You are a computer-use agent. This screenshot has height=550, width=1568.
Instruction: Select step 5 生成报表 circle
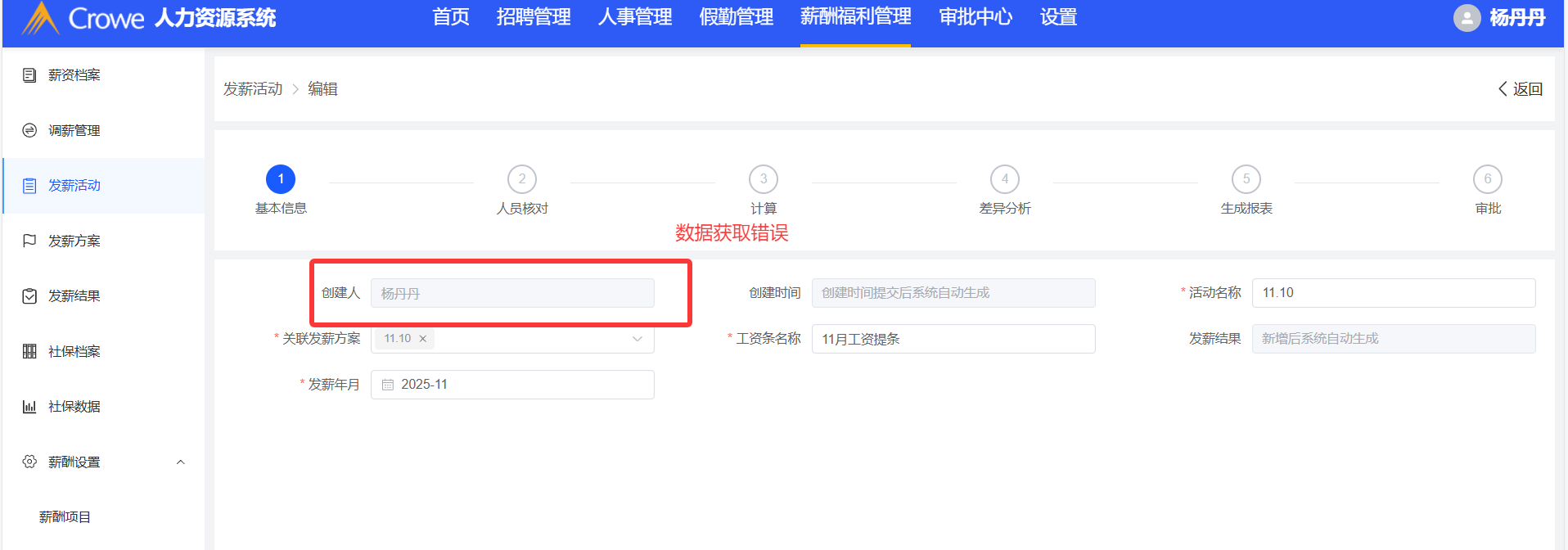click(1246, 178)
